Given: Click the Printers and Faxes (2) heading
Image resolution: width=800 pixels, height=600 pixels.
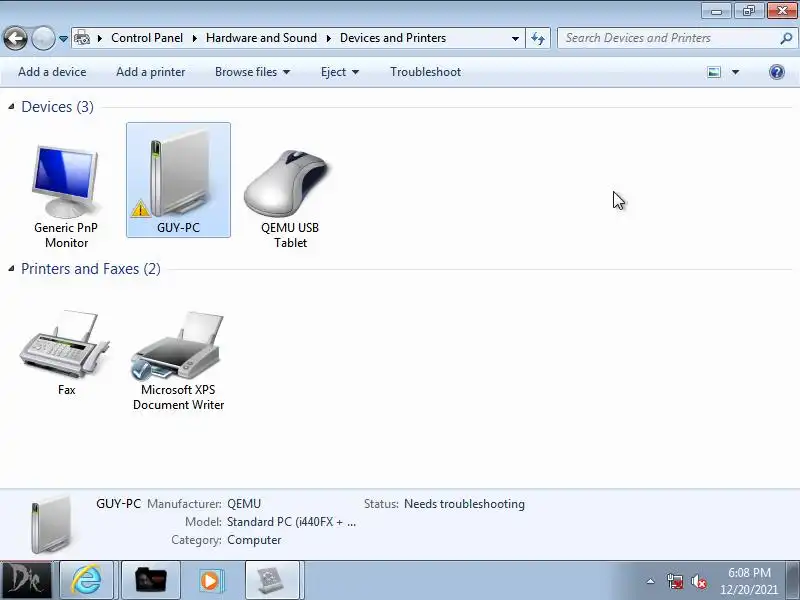Looking at the screenshot, I should pyautogui.click(x=90, y=269).
